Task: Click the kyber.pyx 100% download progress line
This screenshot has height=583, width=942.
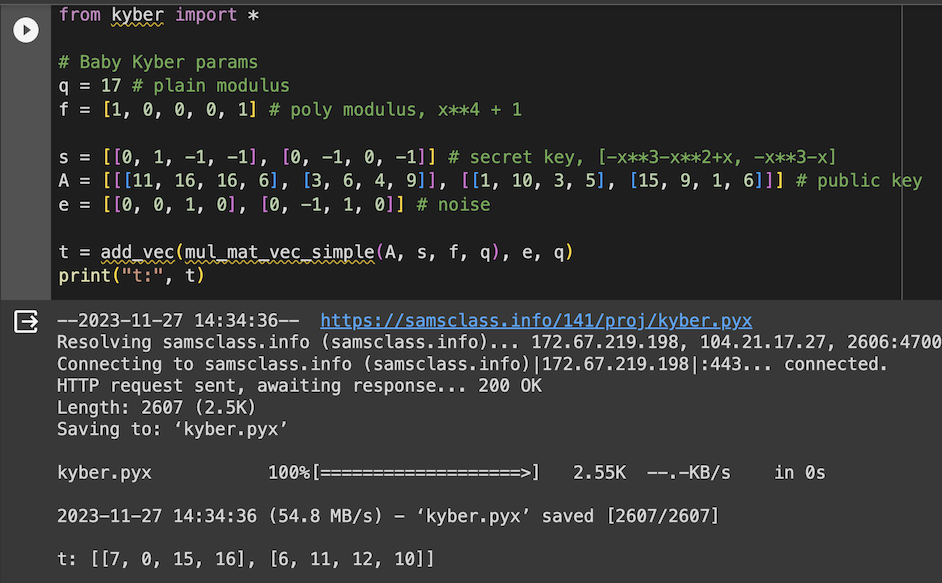Action: tap(441, 473)
